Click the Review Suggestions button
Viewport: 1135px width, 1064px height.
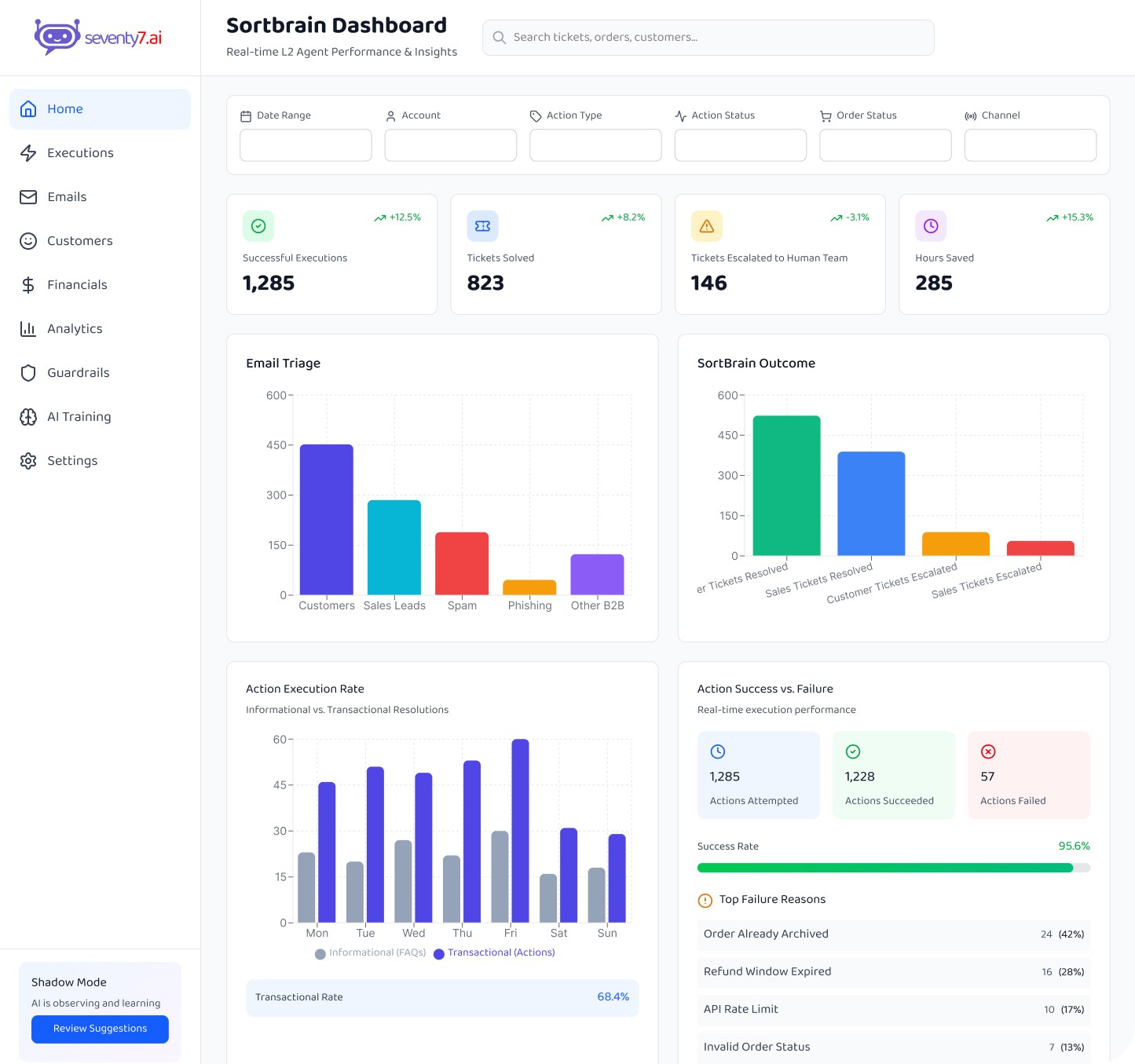(x=100, y=1029)
